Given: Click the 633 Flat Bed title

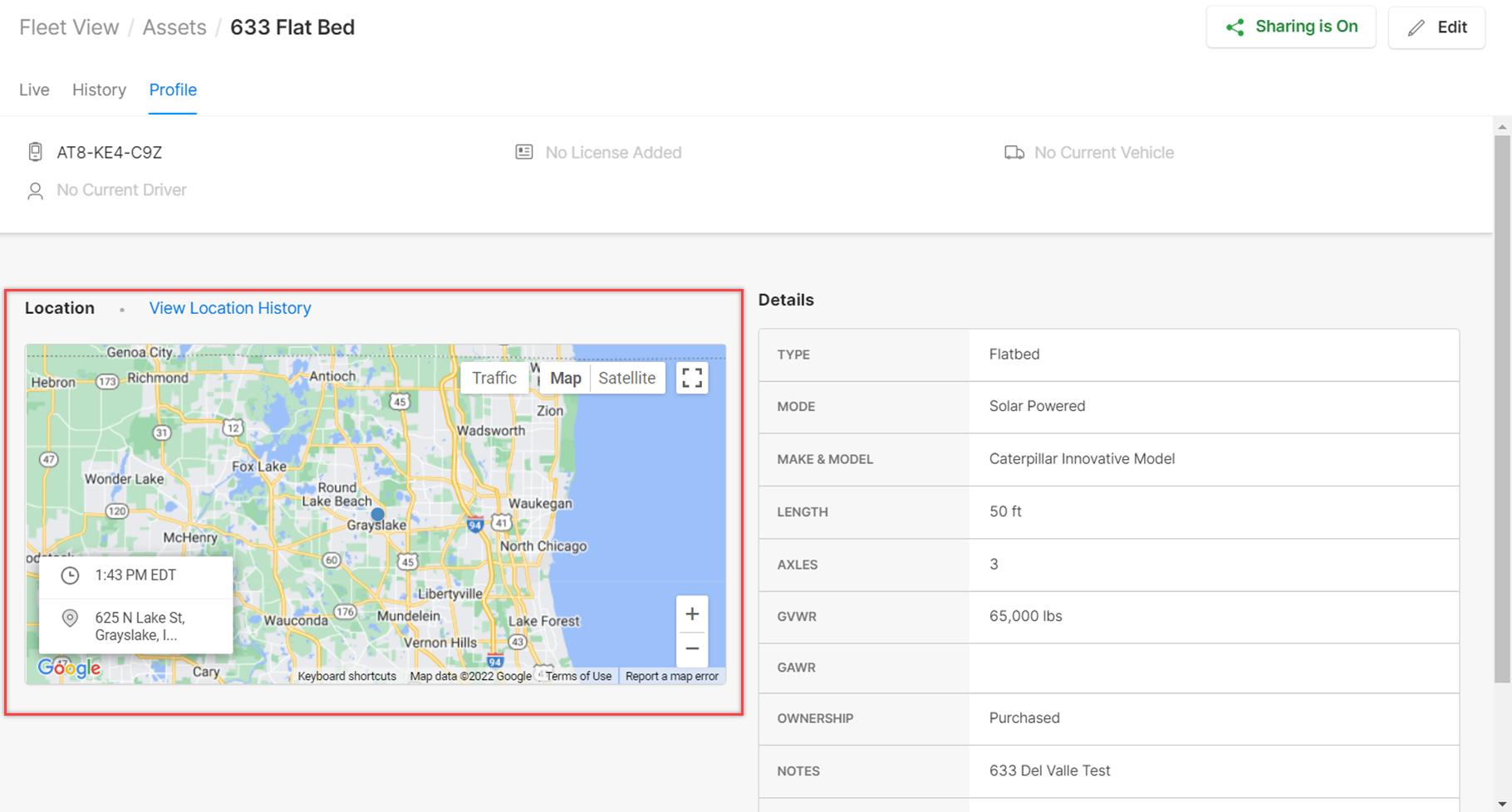Looking at the screenshot, I should coord(292,27).
